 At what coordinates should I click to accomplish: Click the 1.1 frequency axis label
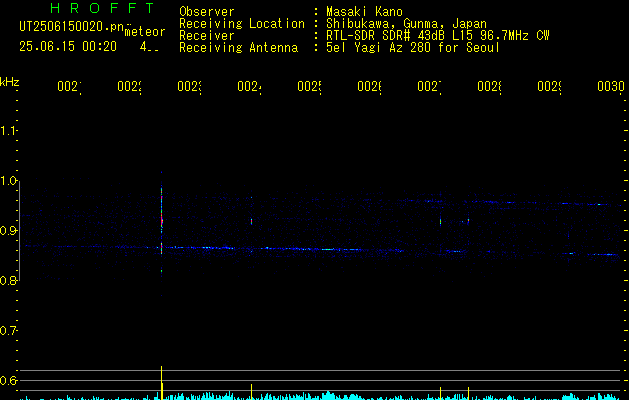point(8,131)
